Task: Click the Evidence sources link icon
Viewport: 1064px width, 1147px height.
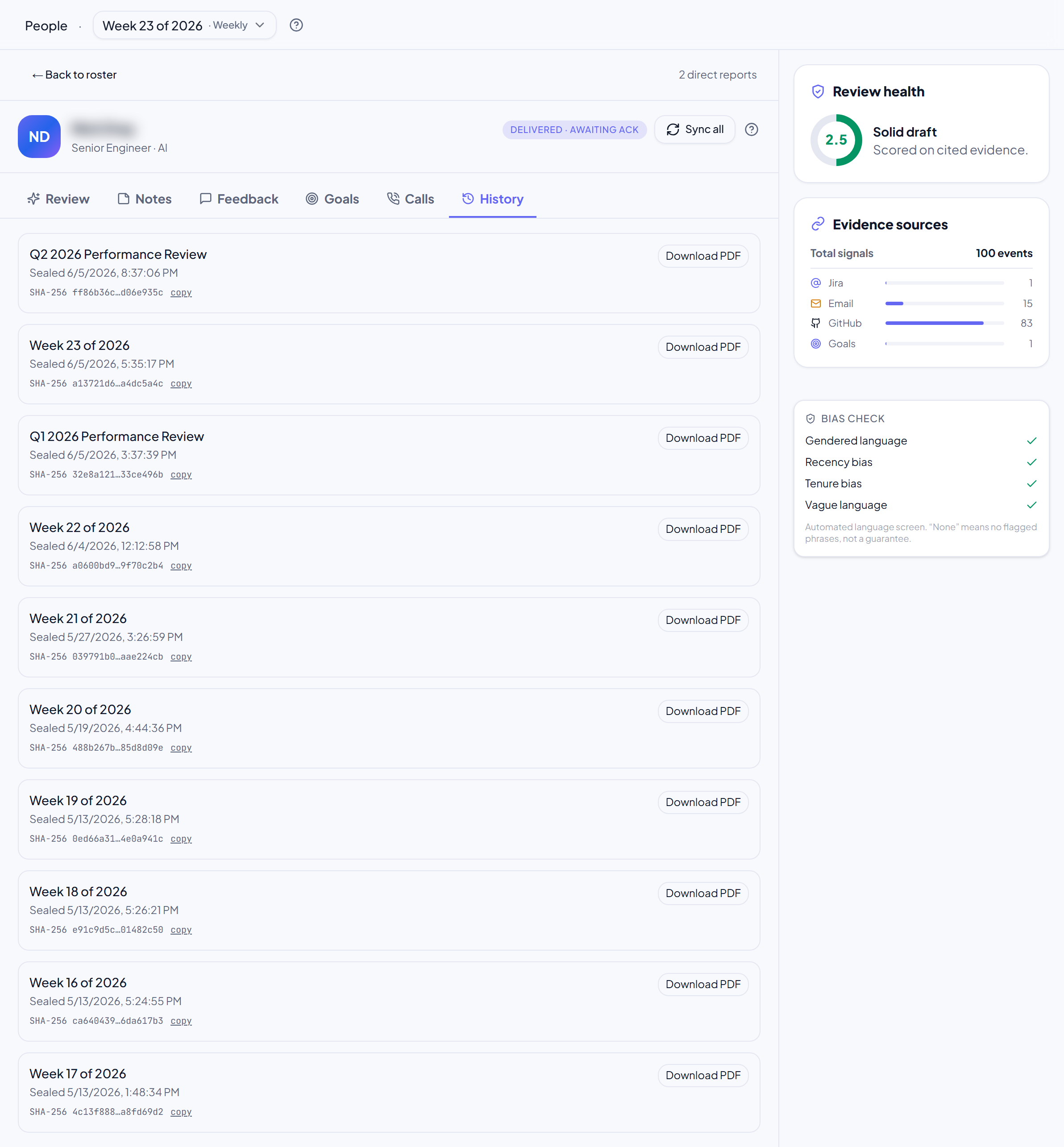Action: pyautogui.click(x=818, y=224)
